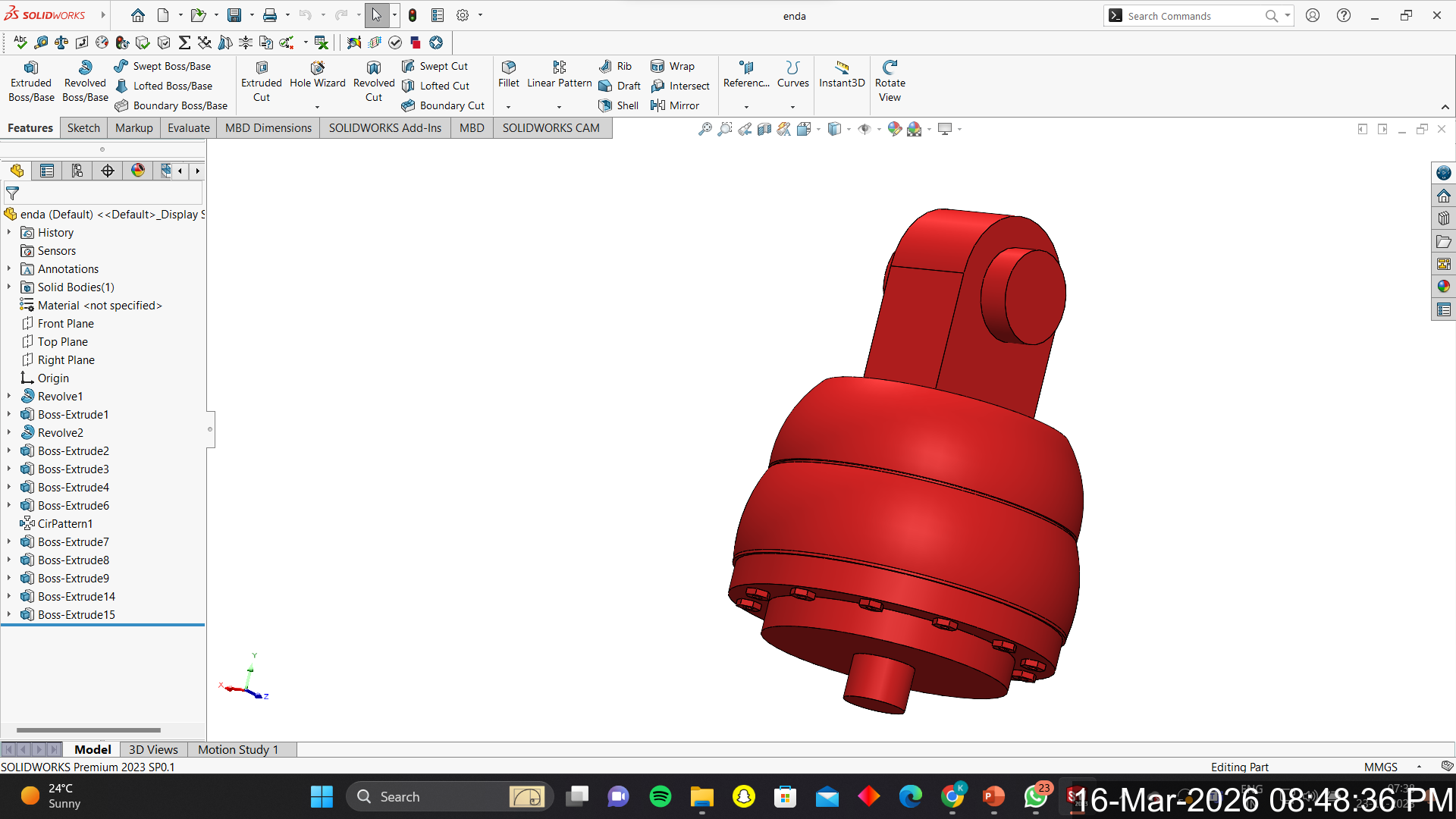Viewport: 1456px width, 819px height.
Task: Open the Reference Geometry dropdown arrow
Action: 746,107
